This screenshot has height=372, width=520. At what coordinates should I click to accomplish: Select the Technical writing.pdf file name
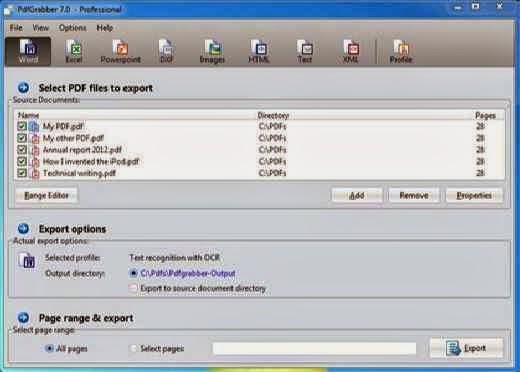79,173
